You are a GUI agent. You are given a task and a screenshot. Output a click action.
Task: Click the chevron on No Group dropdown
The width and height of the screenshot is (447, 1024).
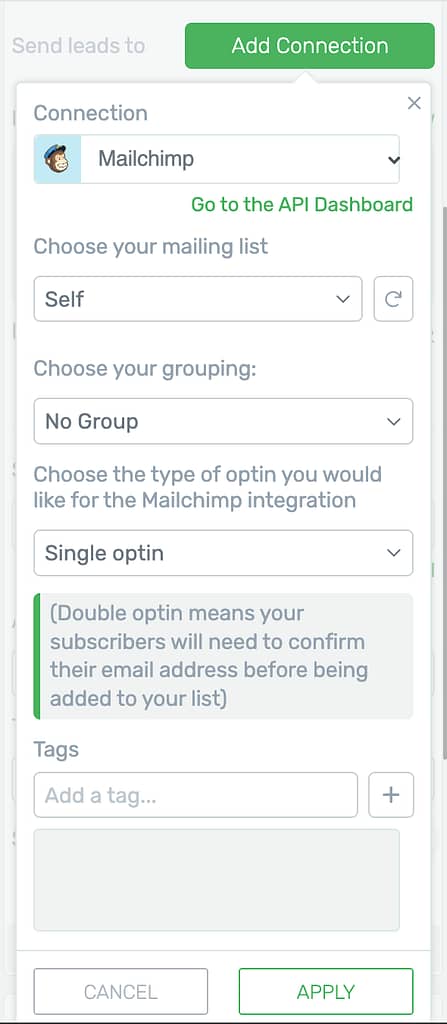click(x=393, y=421)
